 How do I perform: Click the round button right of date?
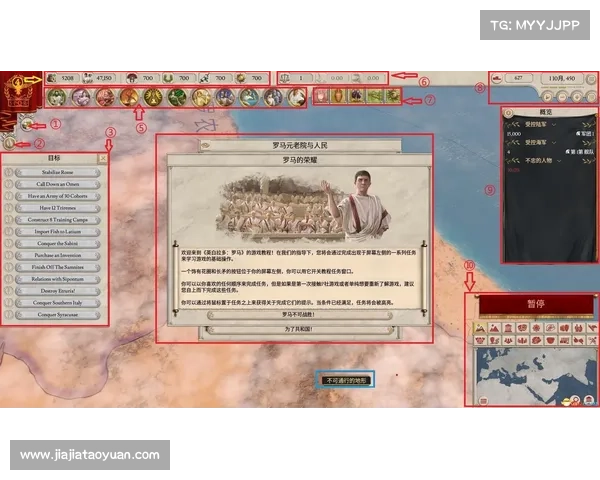point(591,79)
